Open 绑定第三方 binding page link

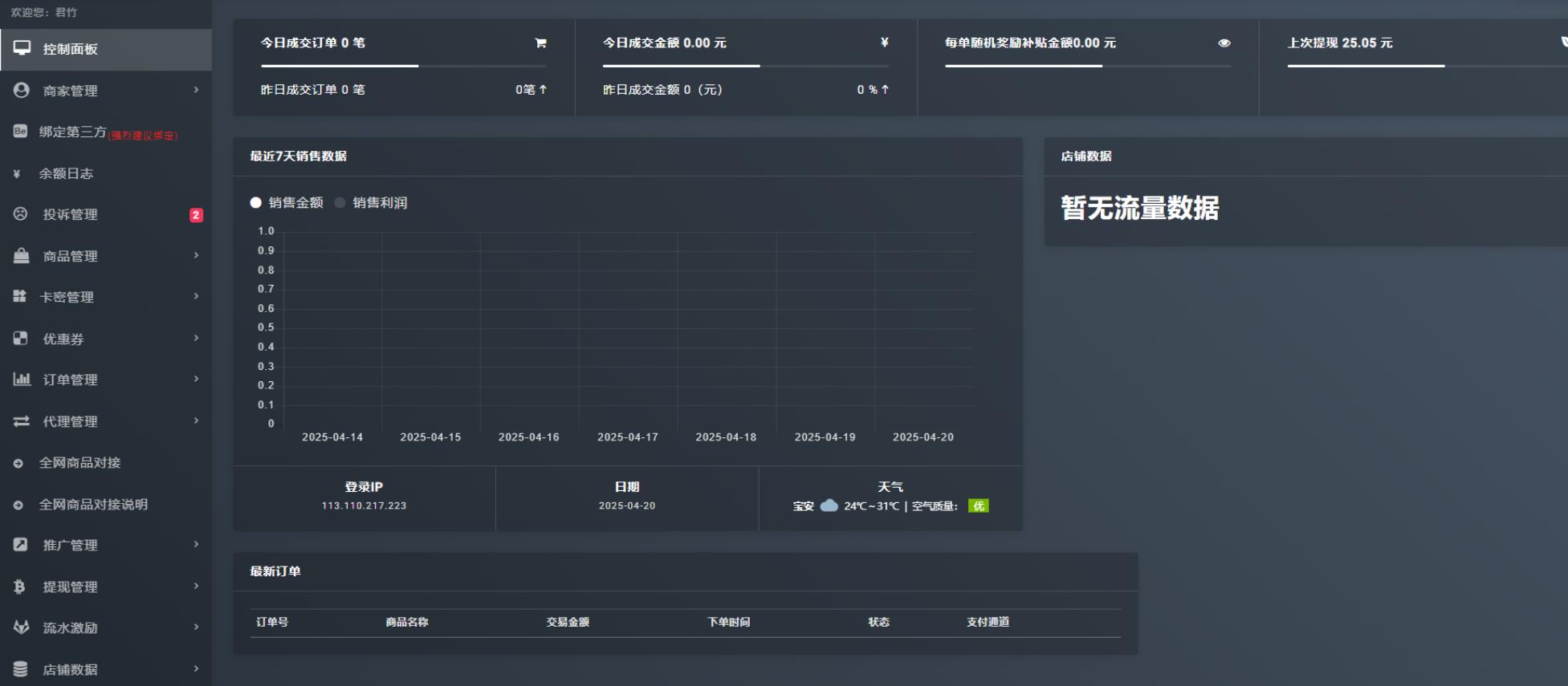tap(73, 132)
